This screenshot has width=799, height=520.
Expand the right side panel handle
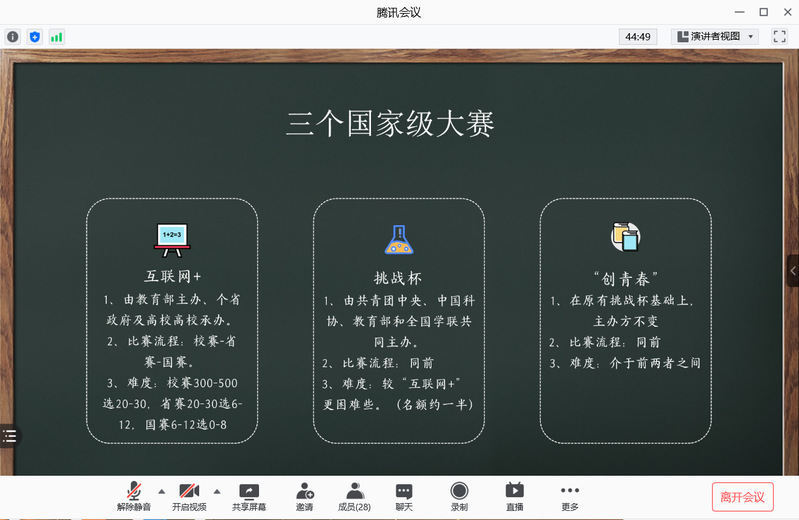[x=793, y=270]
